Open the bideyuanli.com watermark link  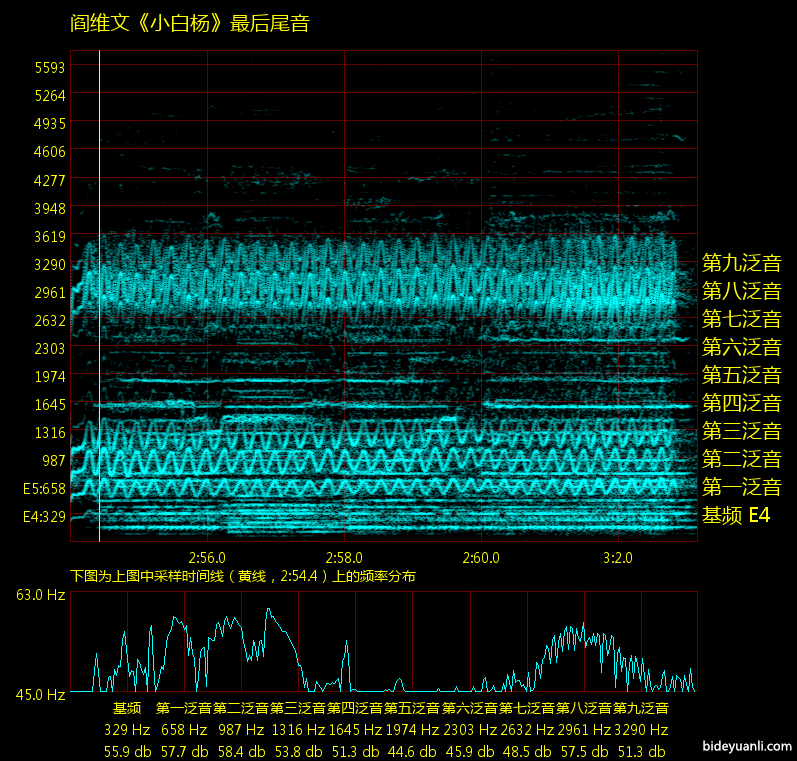coord(747,746)
